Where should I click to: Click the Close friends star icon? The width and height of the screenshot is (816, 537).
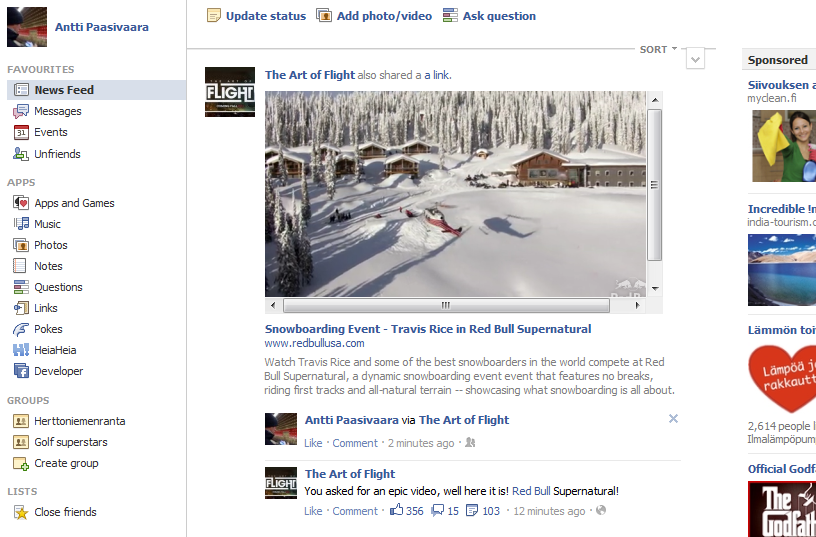pyautogui.click(x=21, y=512)
